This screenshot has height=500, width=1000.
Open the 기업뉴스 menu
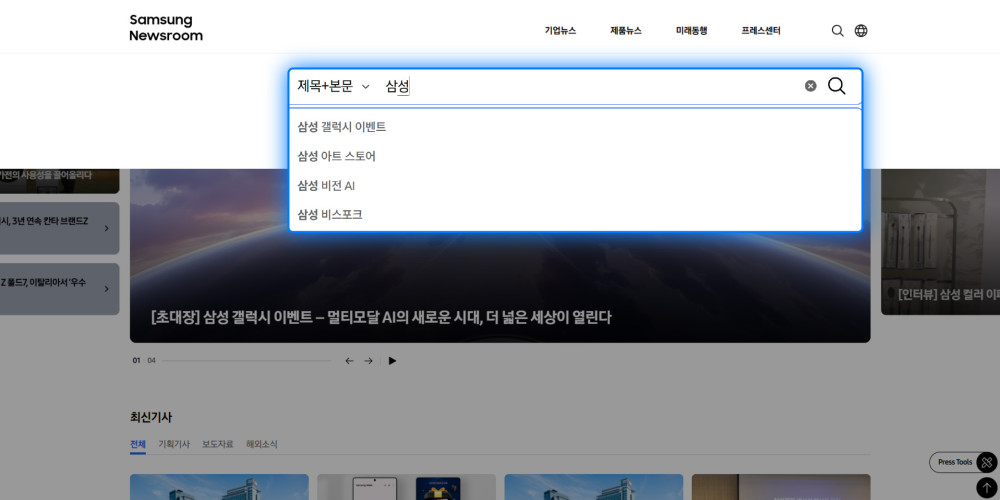click(560, 31)
